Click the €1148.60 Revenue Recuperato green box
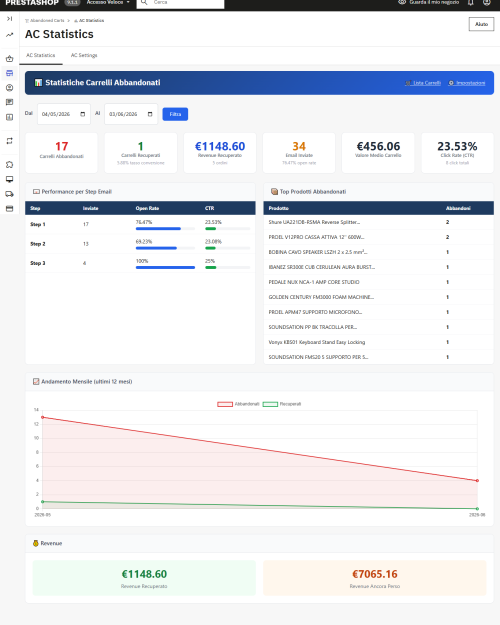This screenshot has height=625, width=500. 144,578
